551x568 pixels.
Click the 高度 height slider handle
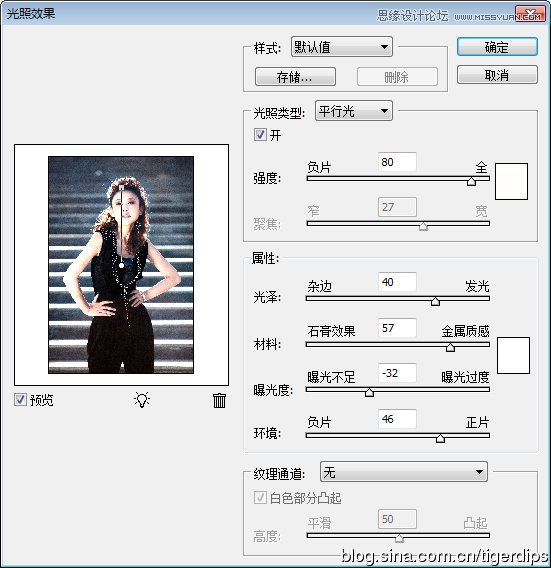pyautogui.click(x=399, y=538)
